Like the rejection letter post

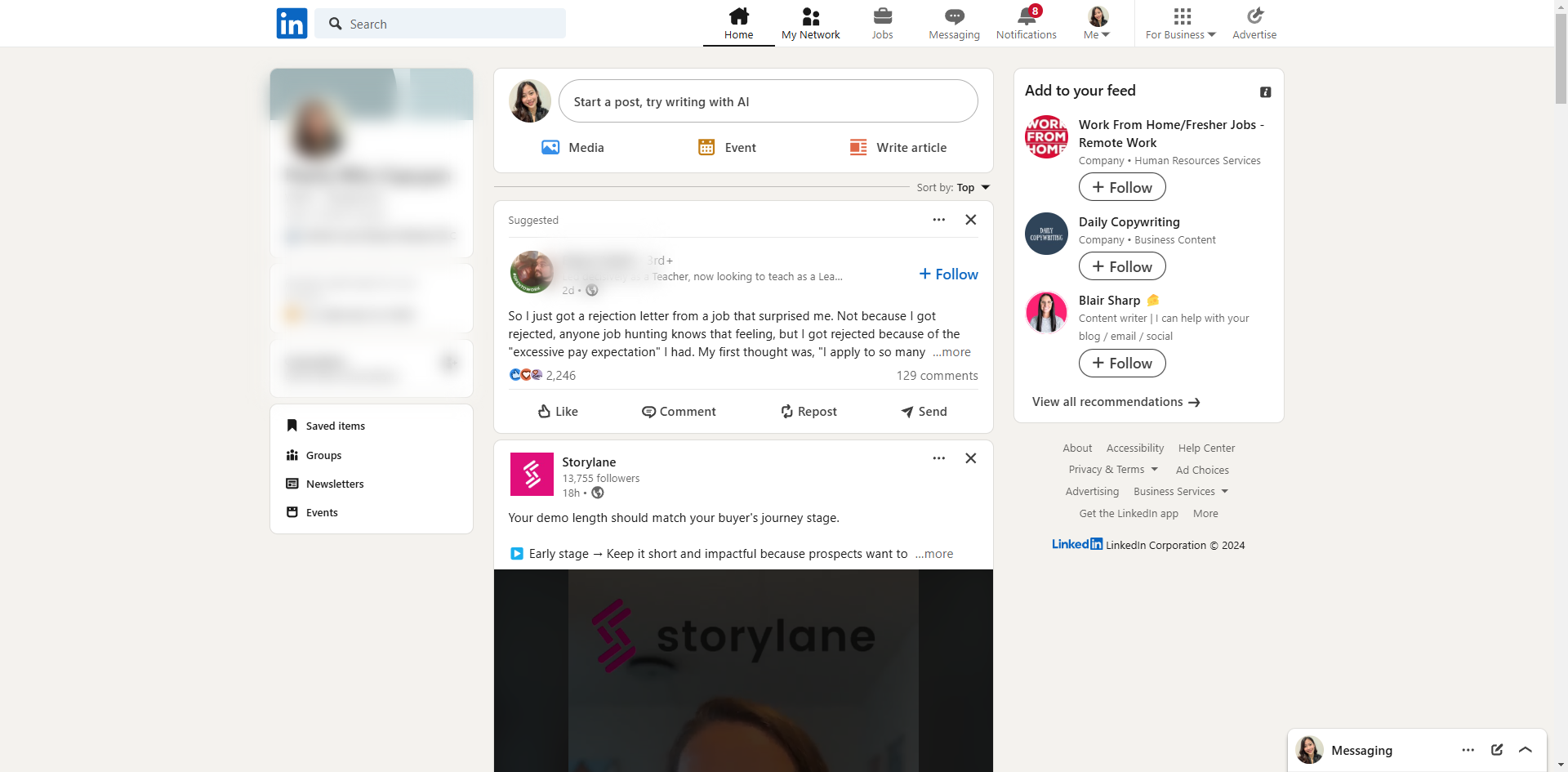[x=558, y=412]
